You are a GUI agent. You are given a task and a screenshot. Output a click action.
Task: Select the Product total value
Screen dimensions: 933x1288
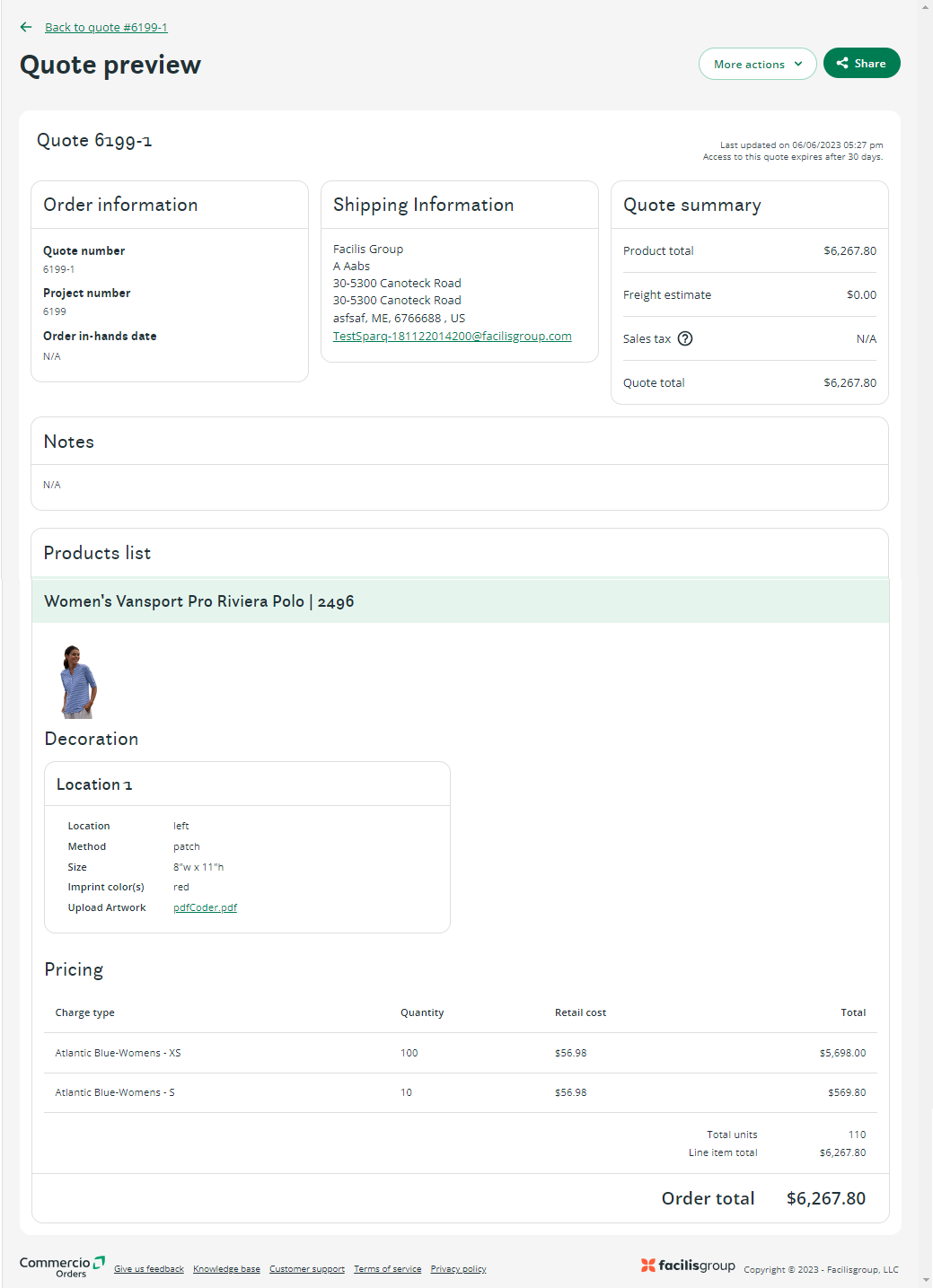point(849,250)
